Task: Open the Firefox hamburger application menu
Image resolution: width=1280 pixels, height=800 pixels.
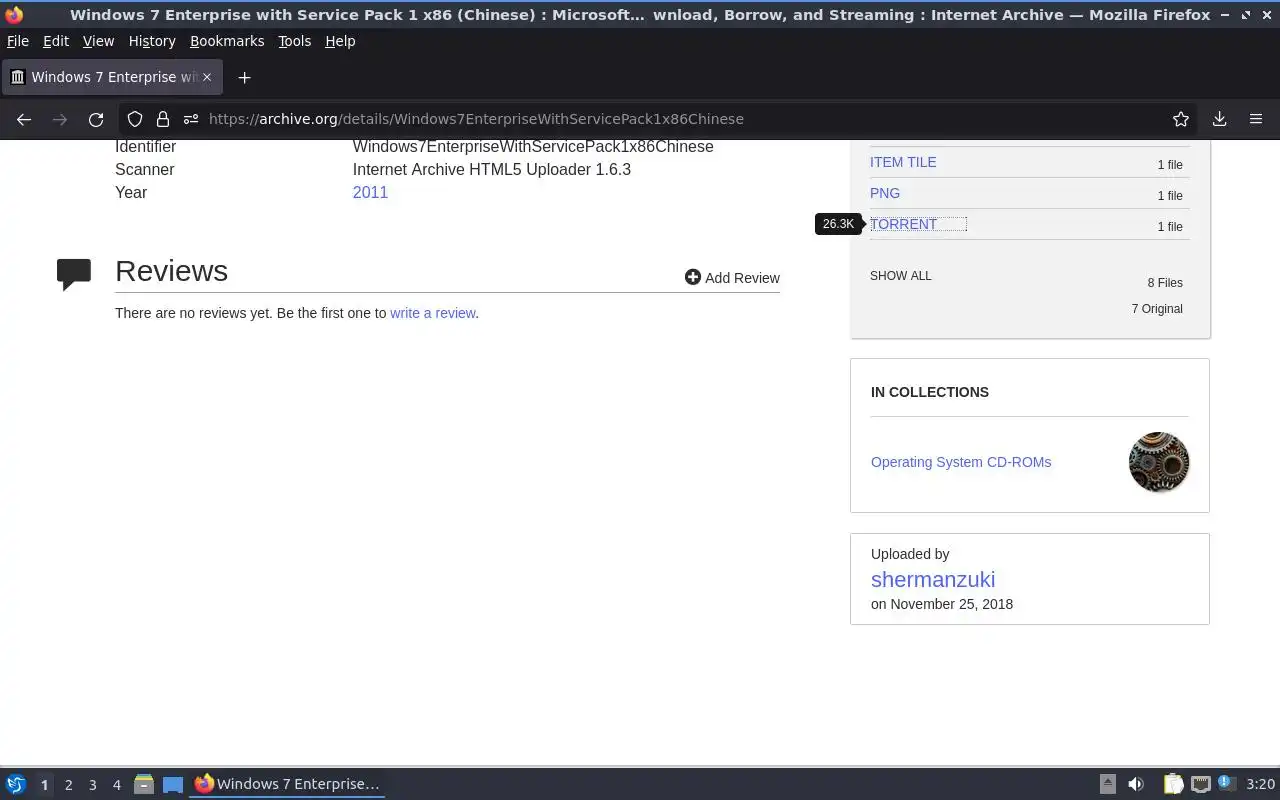Action: (1256, 119)
